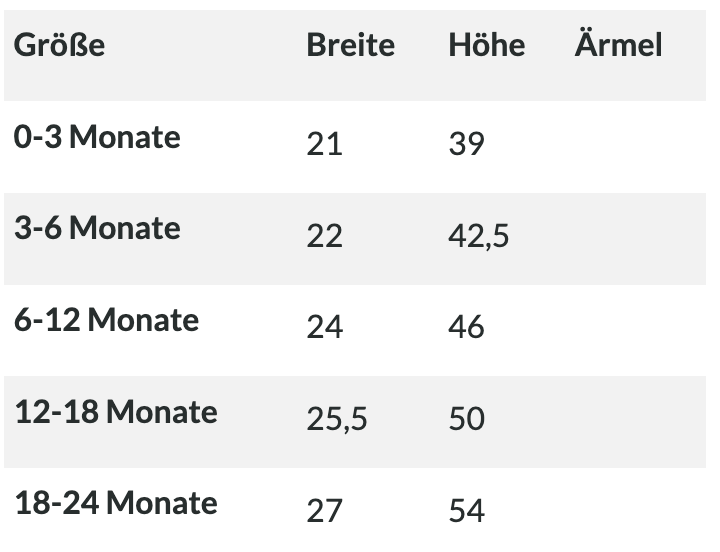This screenshot has width=720, height=552.
Task: Click Breite value 21
Action: click(x=324, y=144)
